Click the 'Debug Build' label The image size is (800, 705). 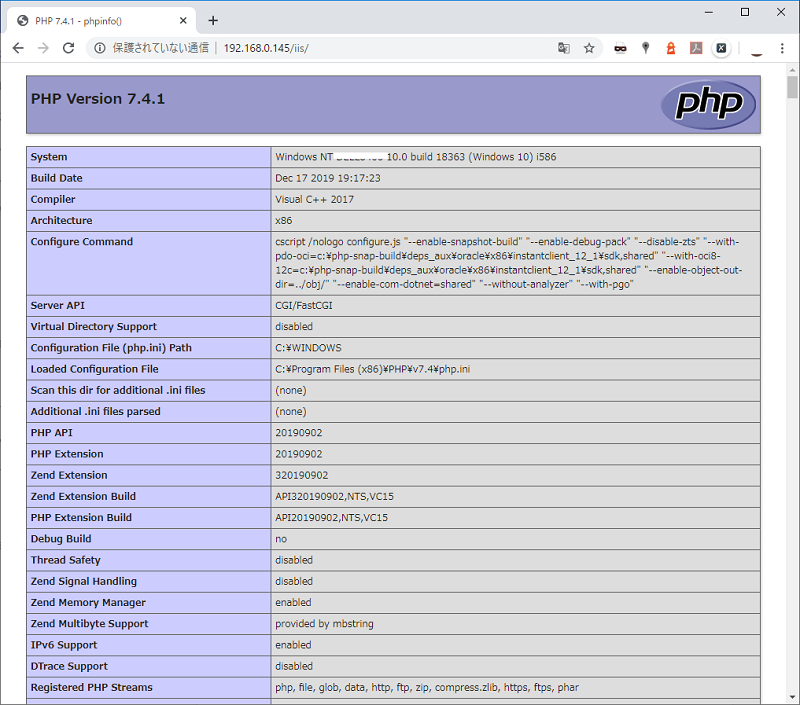pos(61,539)
